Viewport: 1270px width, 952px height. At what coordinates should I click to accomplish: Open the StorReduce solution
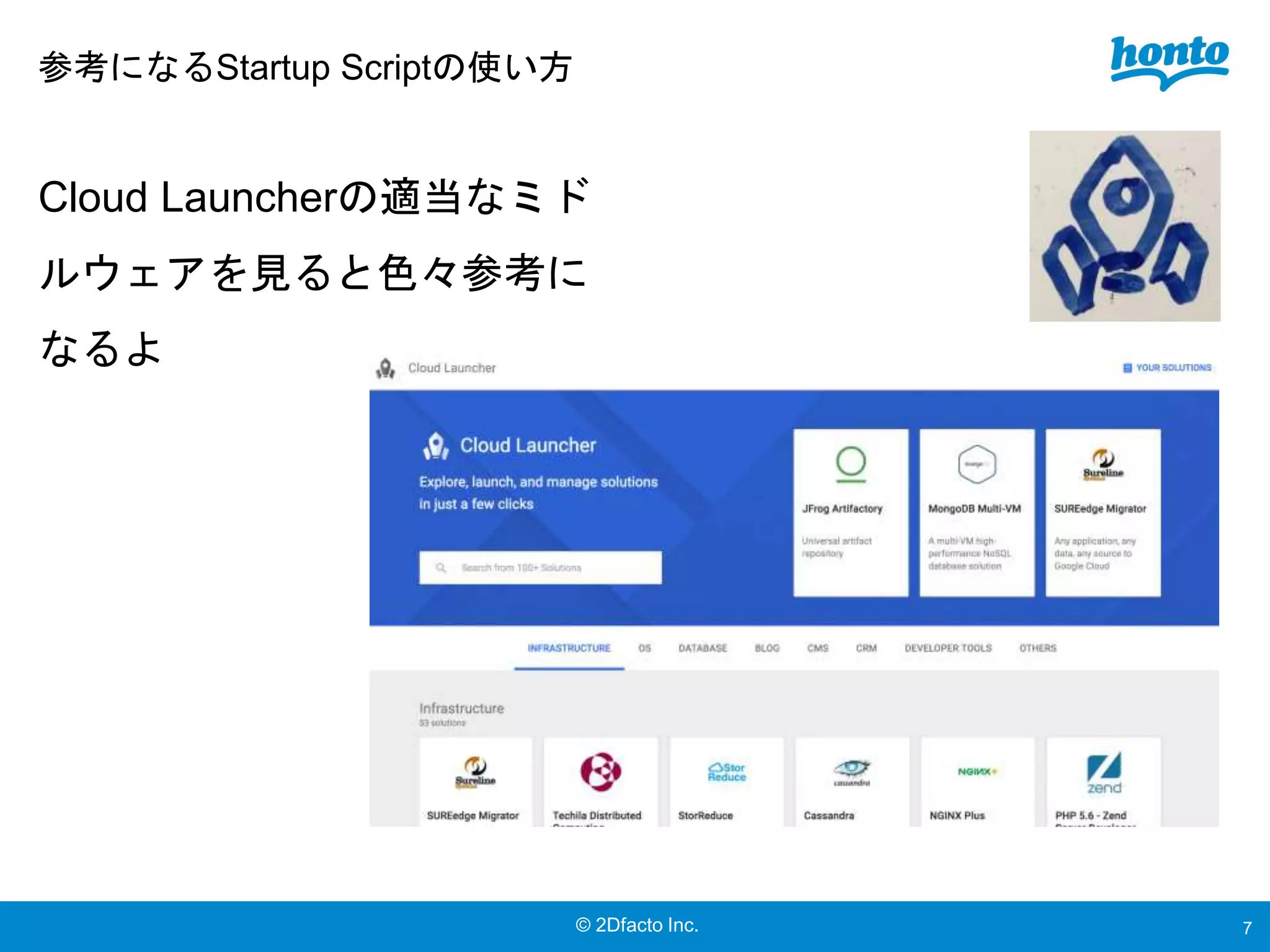click(727, 782)
